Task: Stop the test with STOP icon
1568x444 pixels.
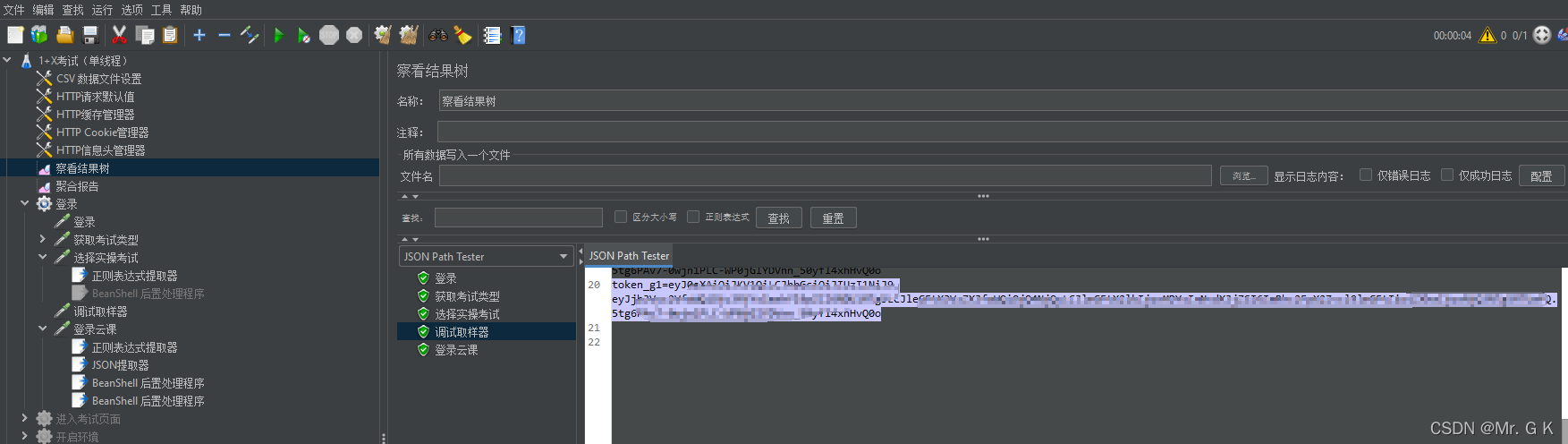Action: [x=329, y=35]
